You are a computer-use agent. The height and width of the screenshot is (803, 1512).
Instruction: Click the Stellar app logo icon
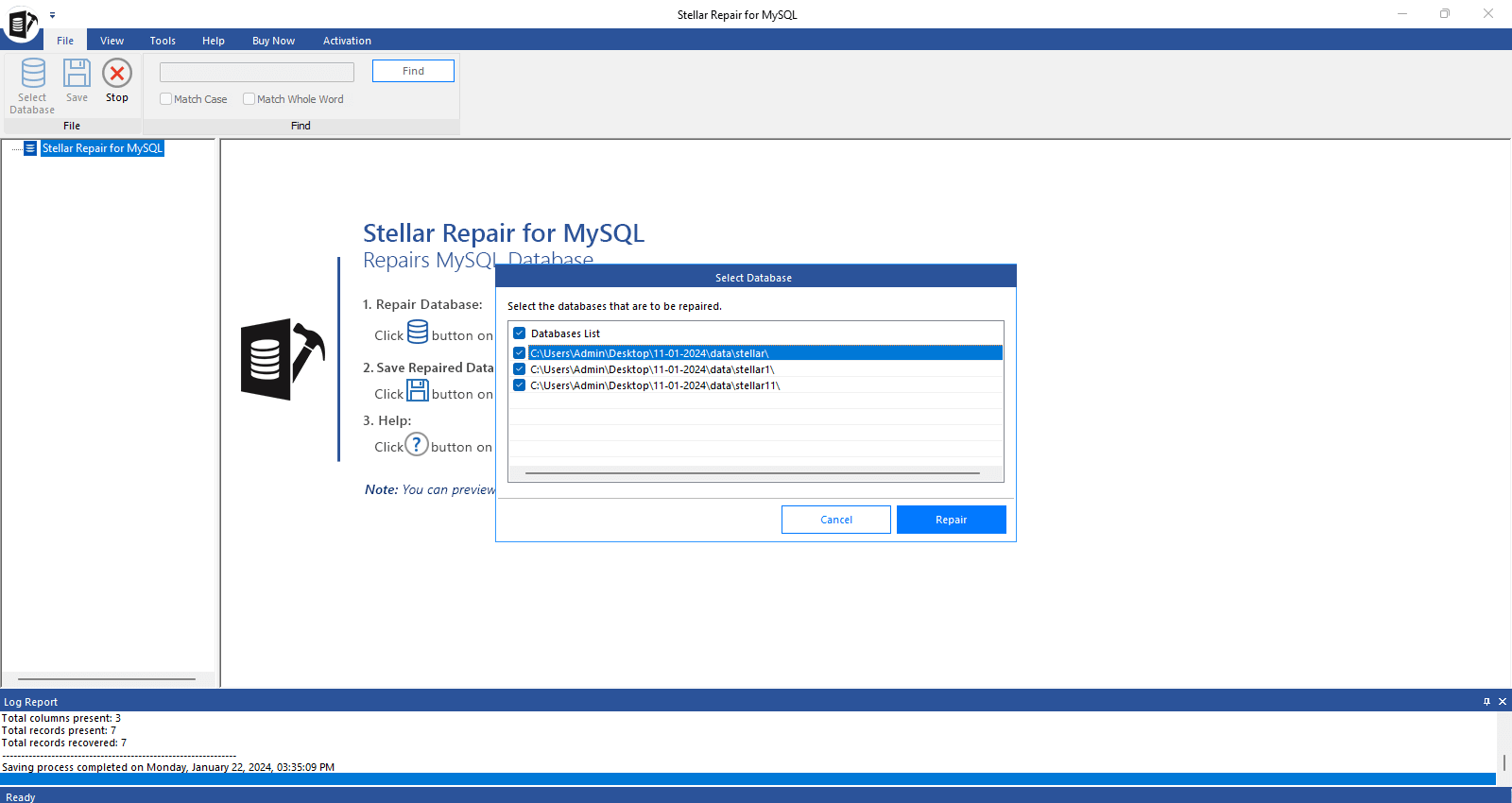(22, 25)
